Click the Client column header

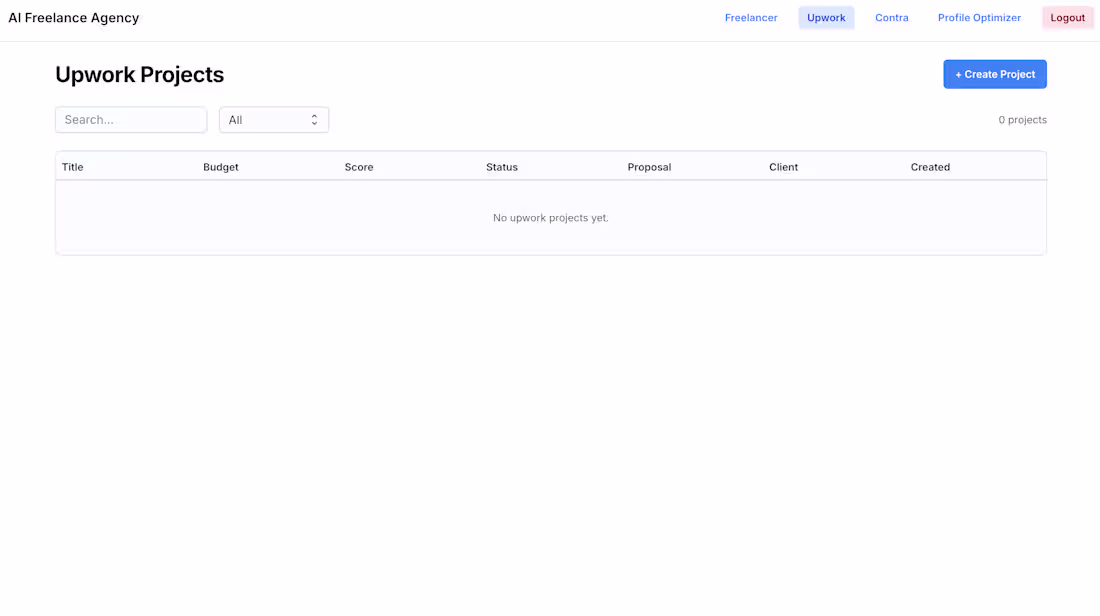(783, 167)
